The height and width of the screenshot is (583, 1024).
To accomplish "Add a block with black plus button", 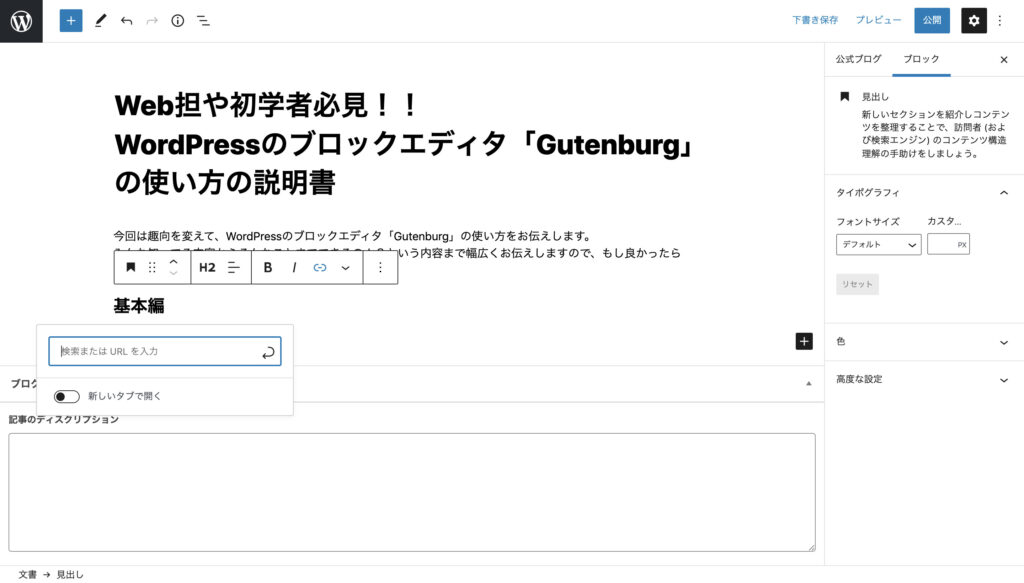I will (804, 341).
